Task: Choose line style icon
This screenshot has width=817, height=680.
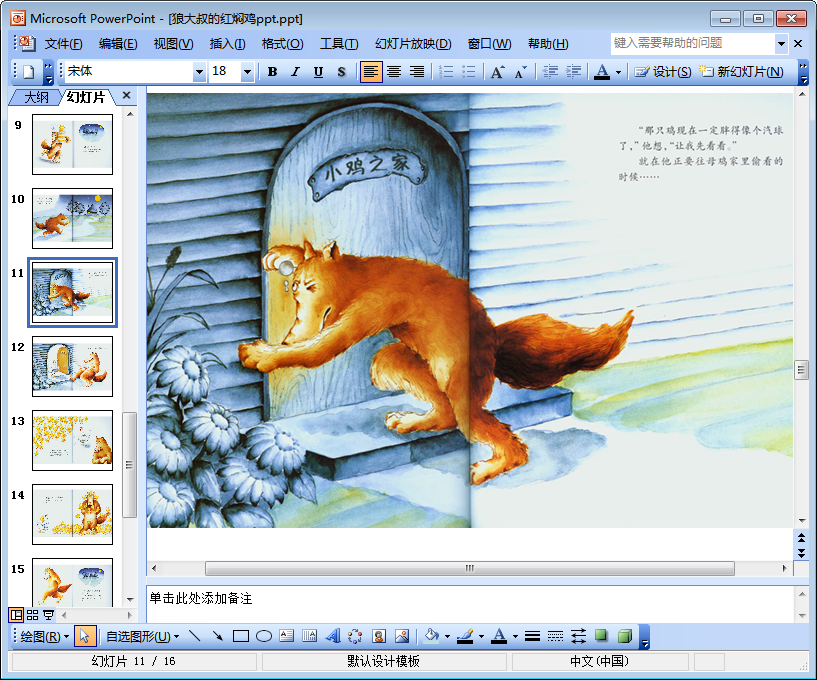Action: point(532,636)
